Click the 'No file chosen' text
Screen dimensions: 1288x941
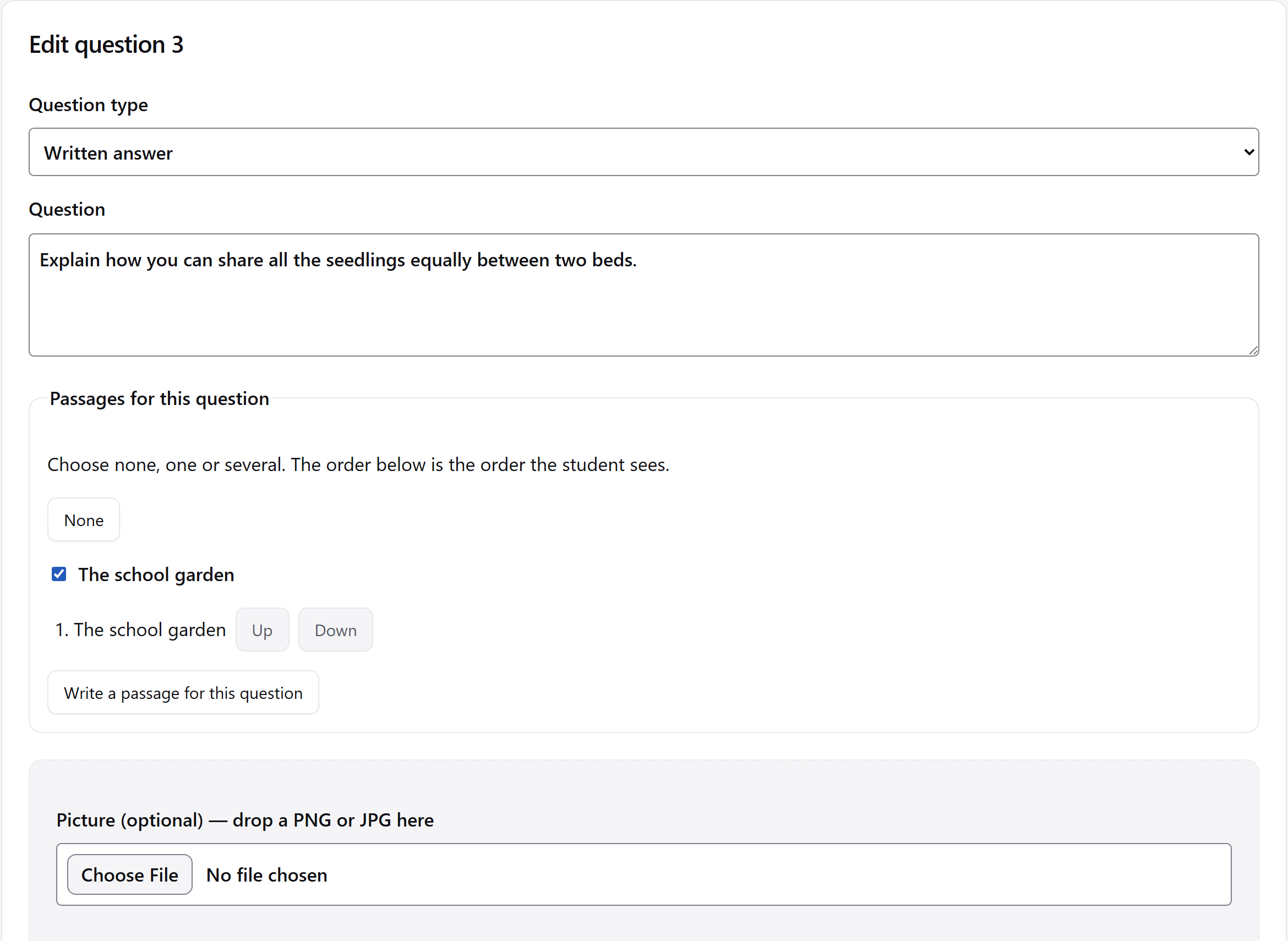pyautogui.click(x=266, y=876)
